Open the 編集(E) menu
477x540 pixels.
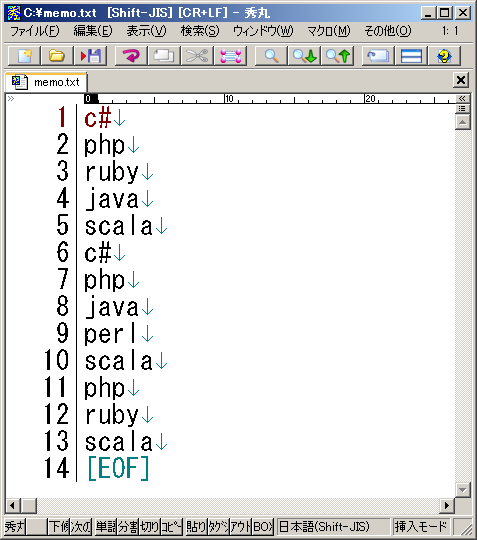tap(93, 31)
